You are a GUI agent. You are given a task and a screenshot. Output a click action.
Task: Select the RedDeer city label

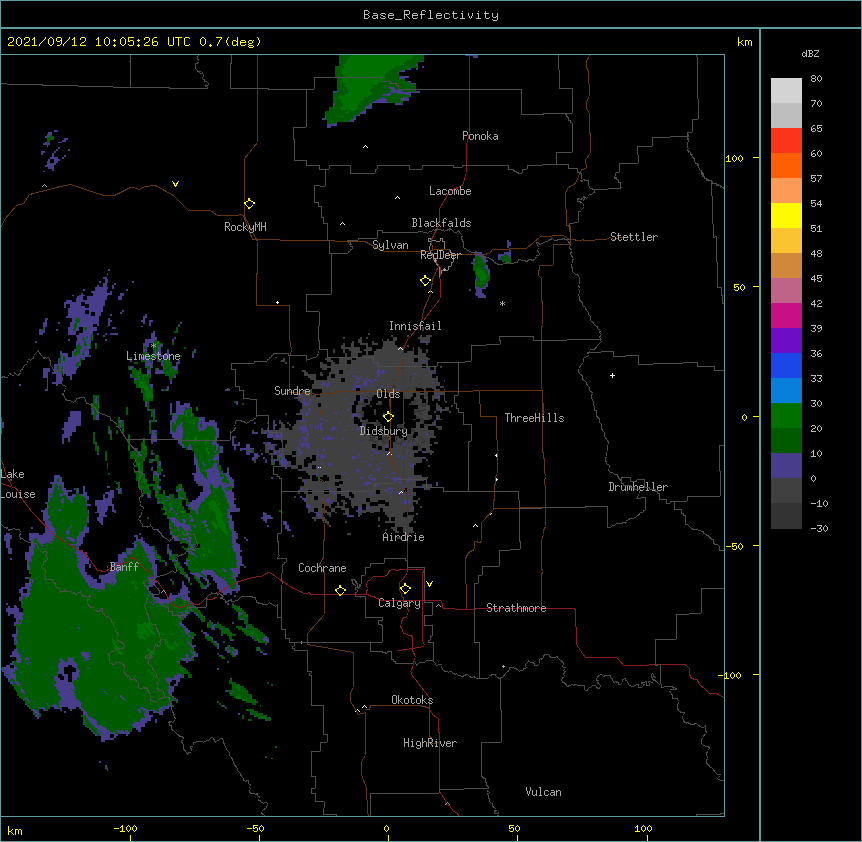pos(440,255)
